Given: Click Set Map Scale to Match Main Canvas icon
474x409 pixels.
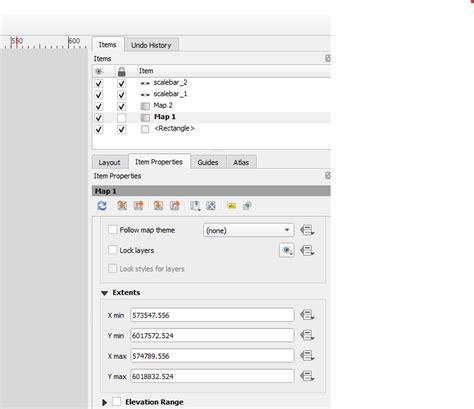Looking at the screenshot, I should point(158,206).
